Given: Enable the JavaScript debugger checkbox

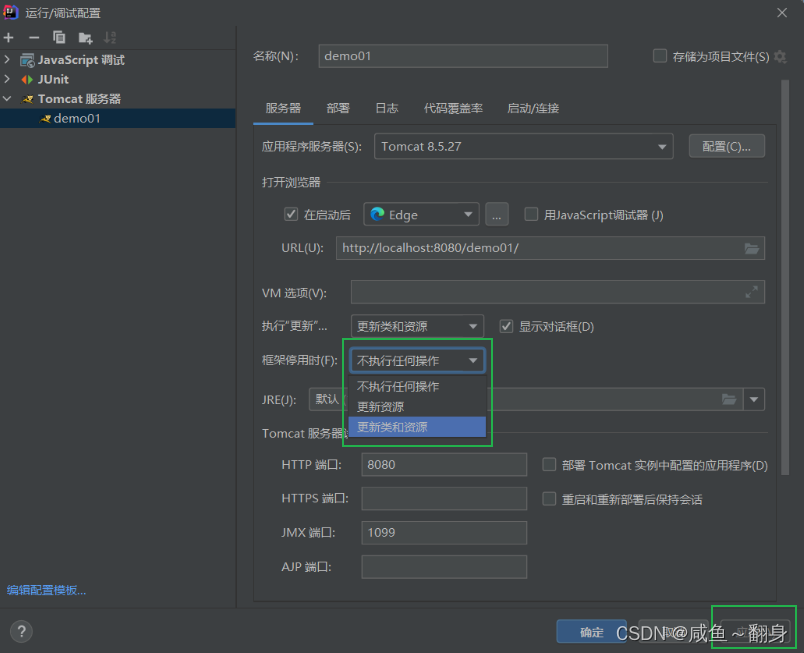Looking at the screenshot, I should [x=531, y=214].
